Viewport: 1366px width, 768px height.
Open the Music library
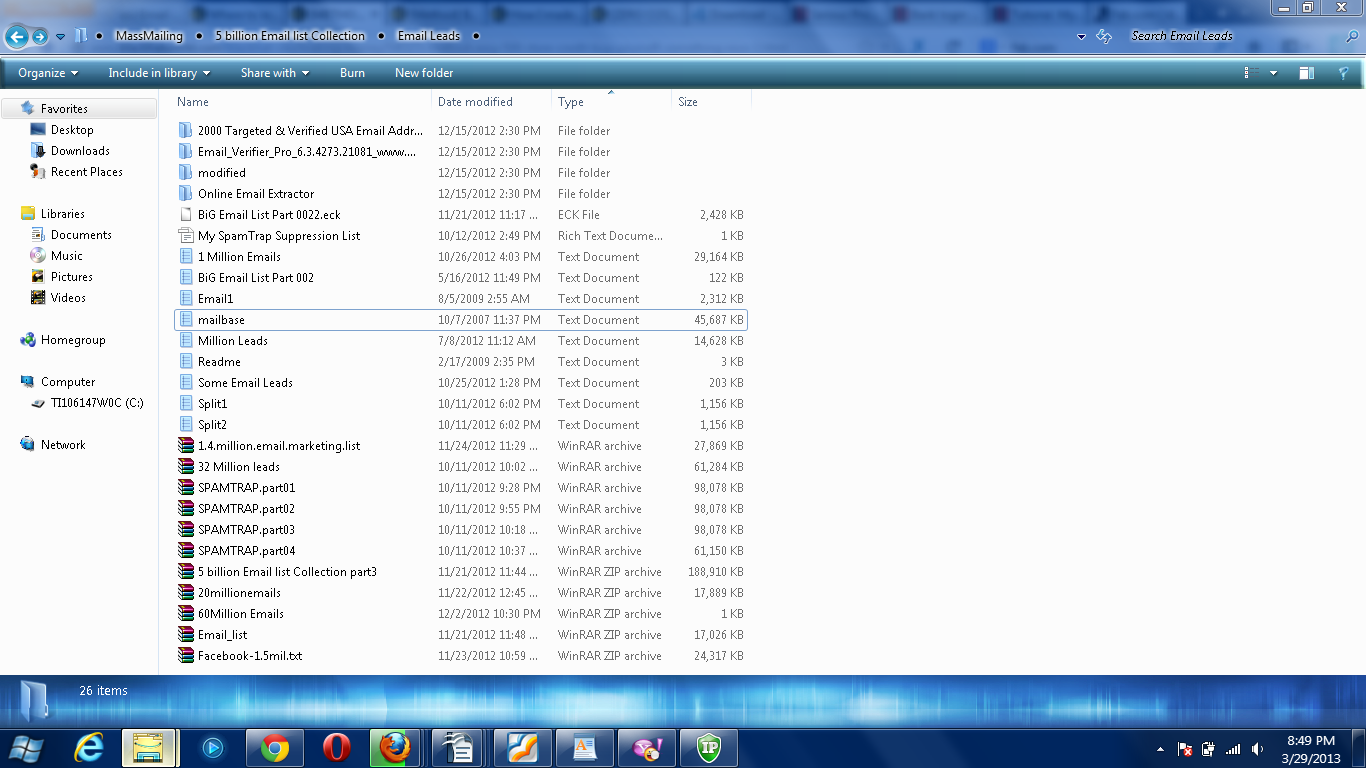(x=66, y=256)
